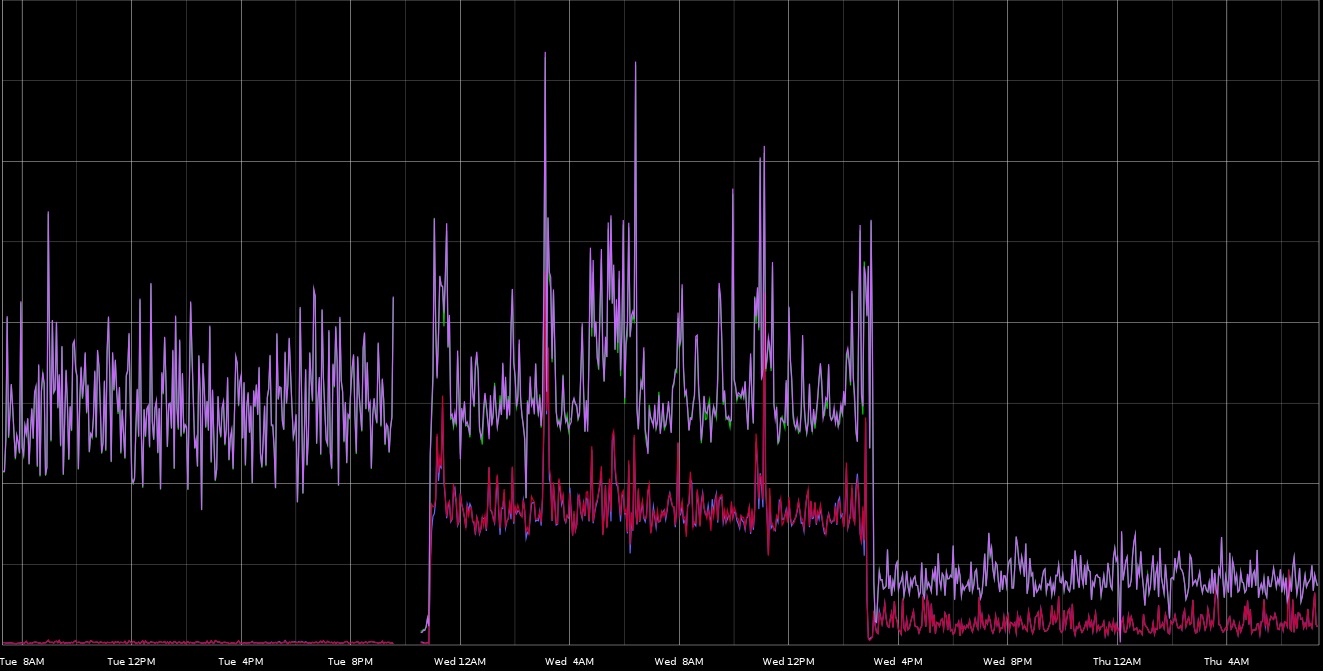Screen dimensions: 1323x671
Task: Click the 'Wed 8PM' time axis label
Action: click(1007, 662)
